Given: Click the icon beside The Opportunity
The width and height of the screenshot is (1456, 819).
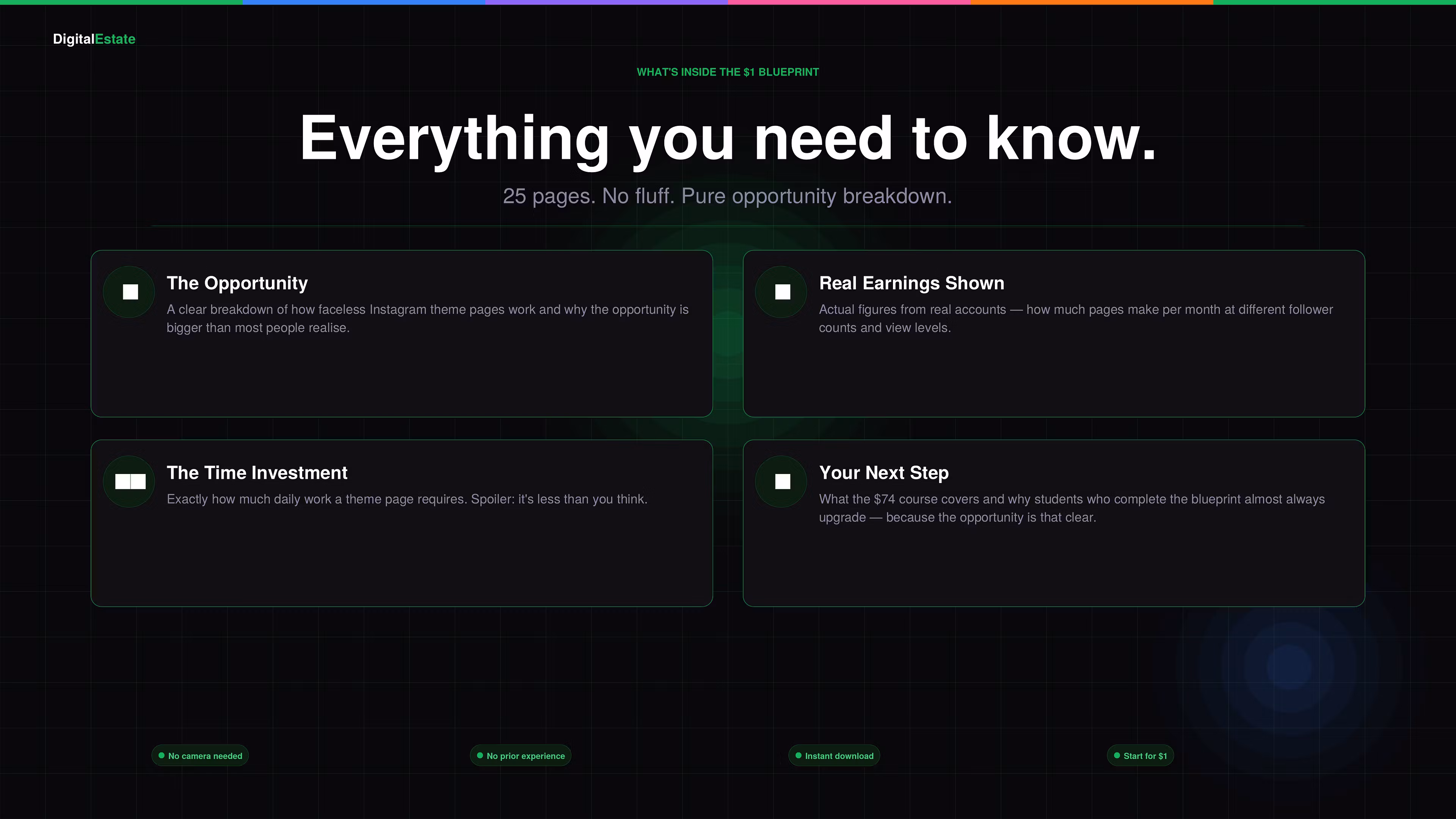Looking at the screenshot, I should coord(129,292).
